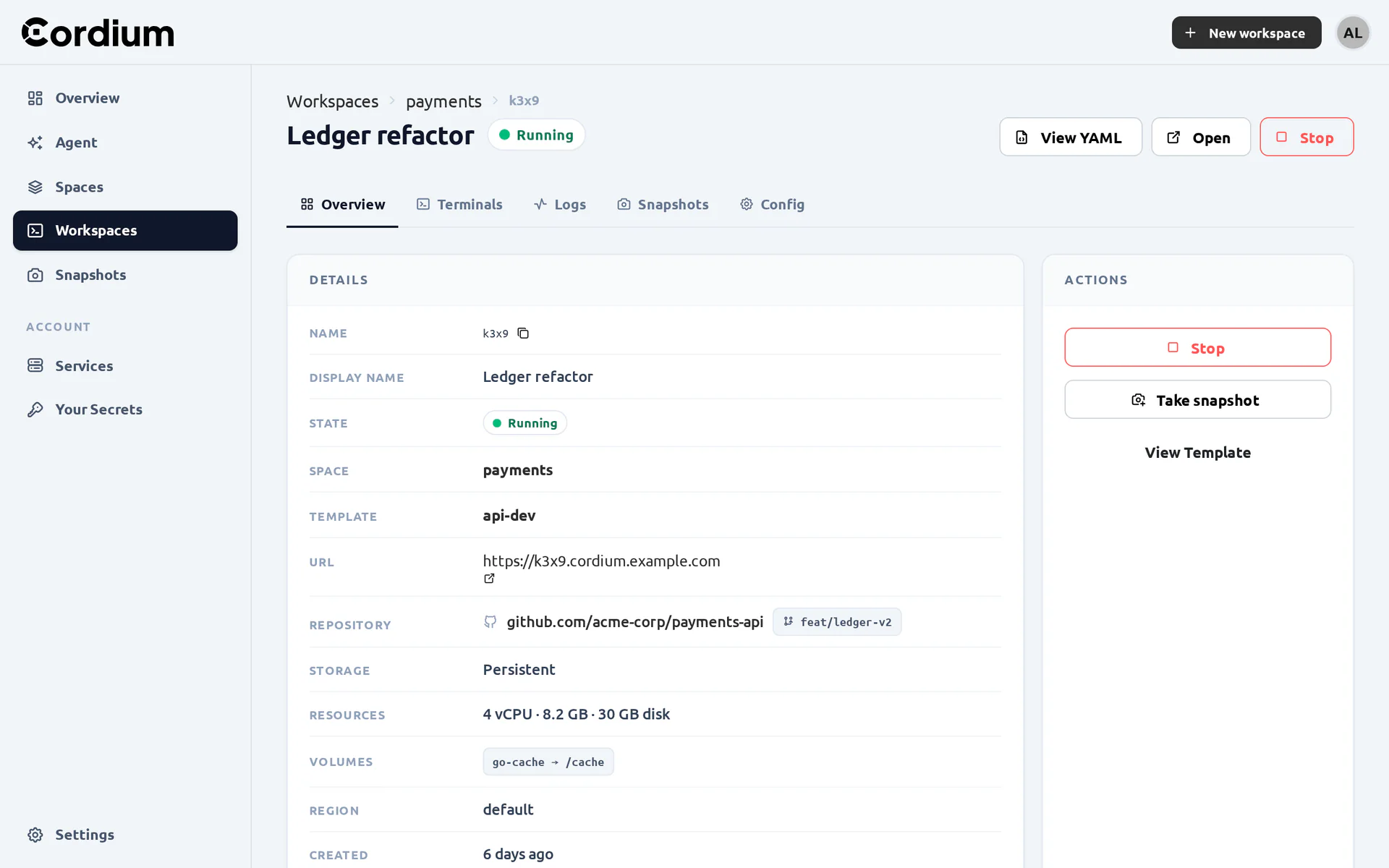Open Settings in the sidebar

coord(125,835)
